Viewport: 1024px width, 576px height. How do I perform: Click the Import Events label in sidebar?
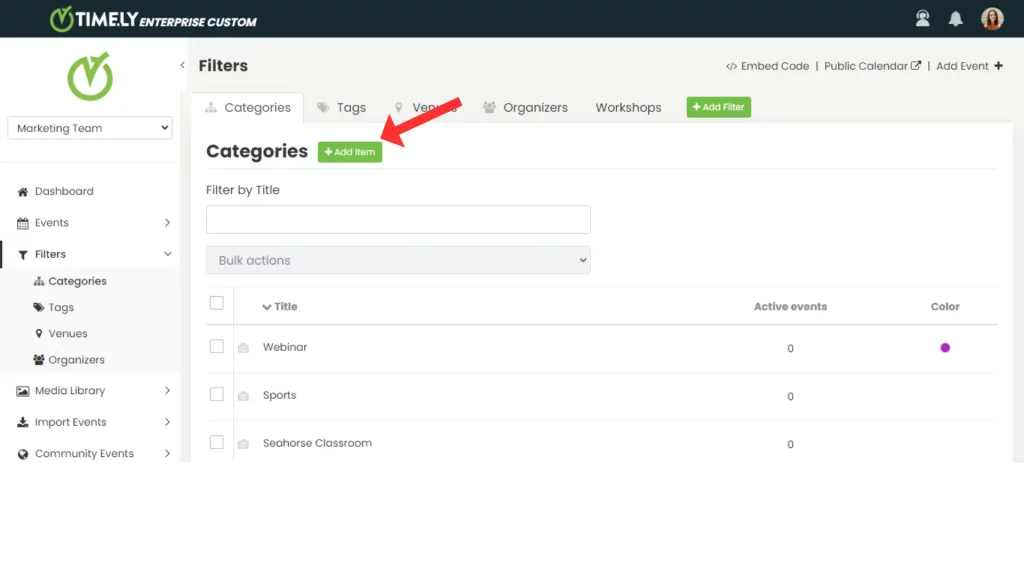(x=71, y=422)
